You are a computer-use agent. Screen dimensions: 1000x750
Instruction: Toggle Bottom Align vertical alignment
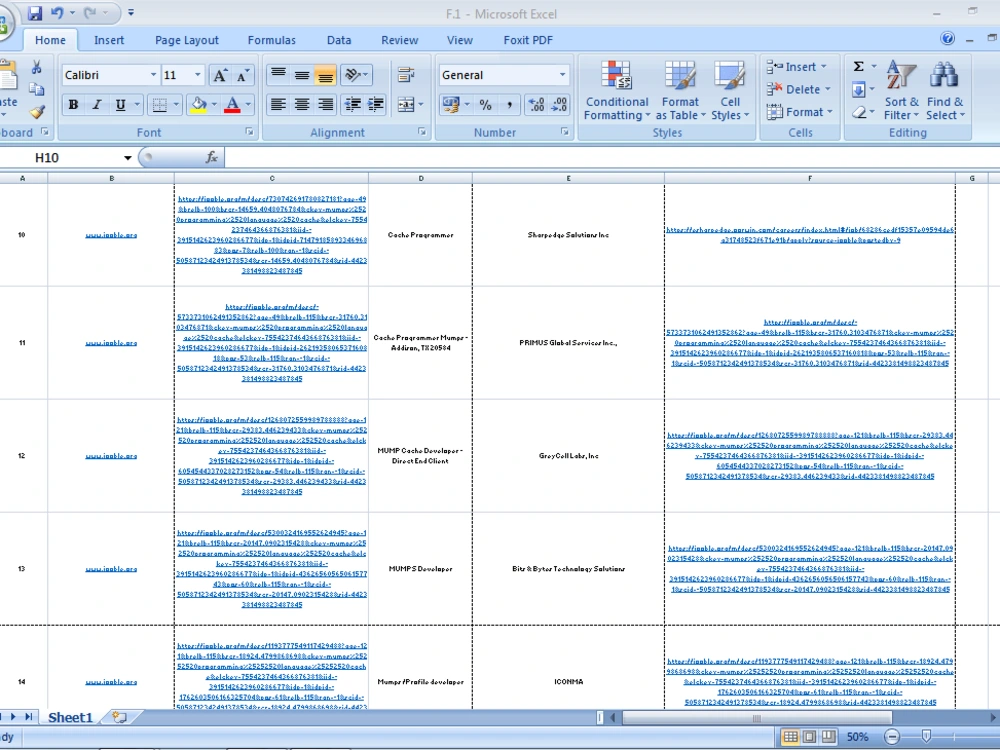pos(325,75)
